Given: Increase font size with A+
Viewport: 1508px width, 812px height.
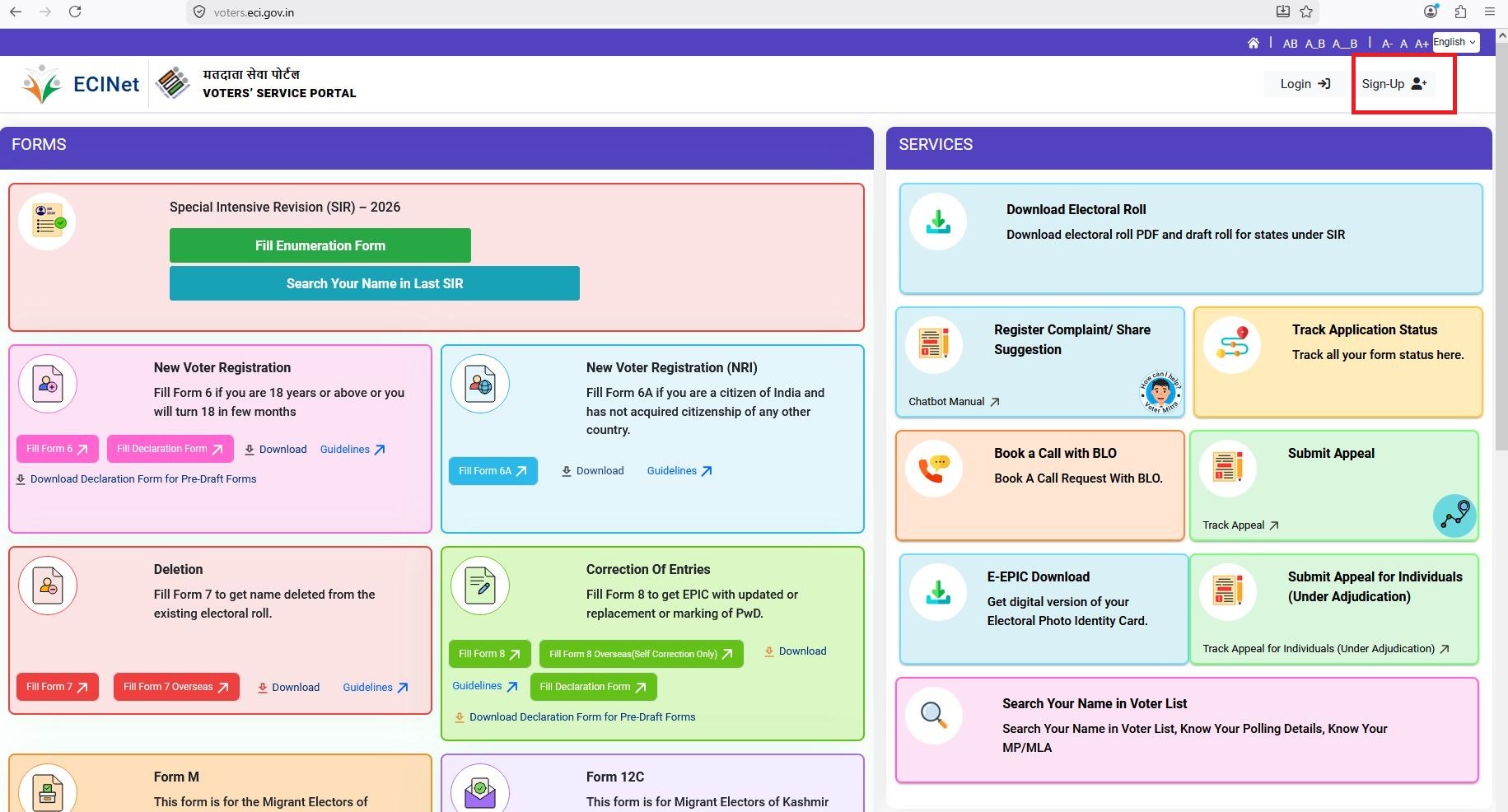Looking at the screenshot, I should coord(1422,44).
